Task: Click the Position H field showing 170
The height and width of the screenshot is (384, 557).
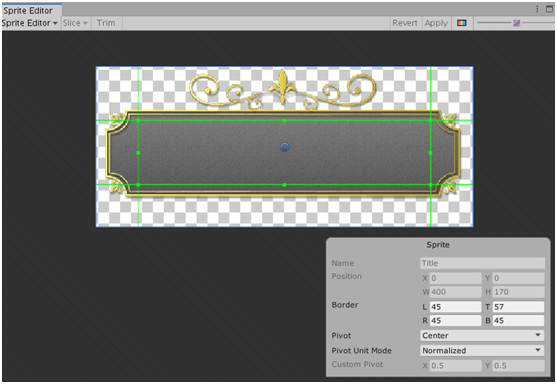Action: pyautogui.click(x=518, y=292)
